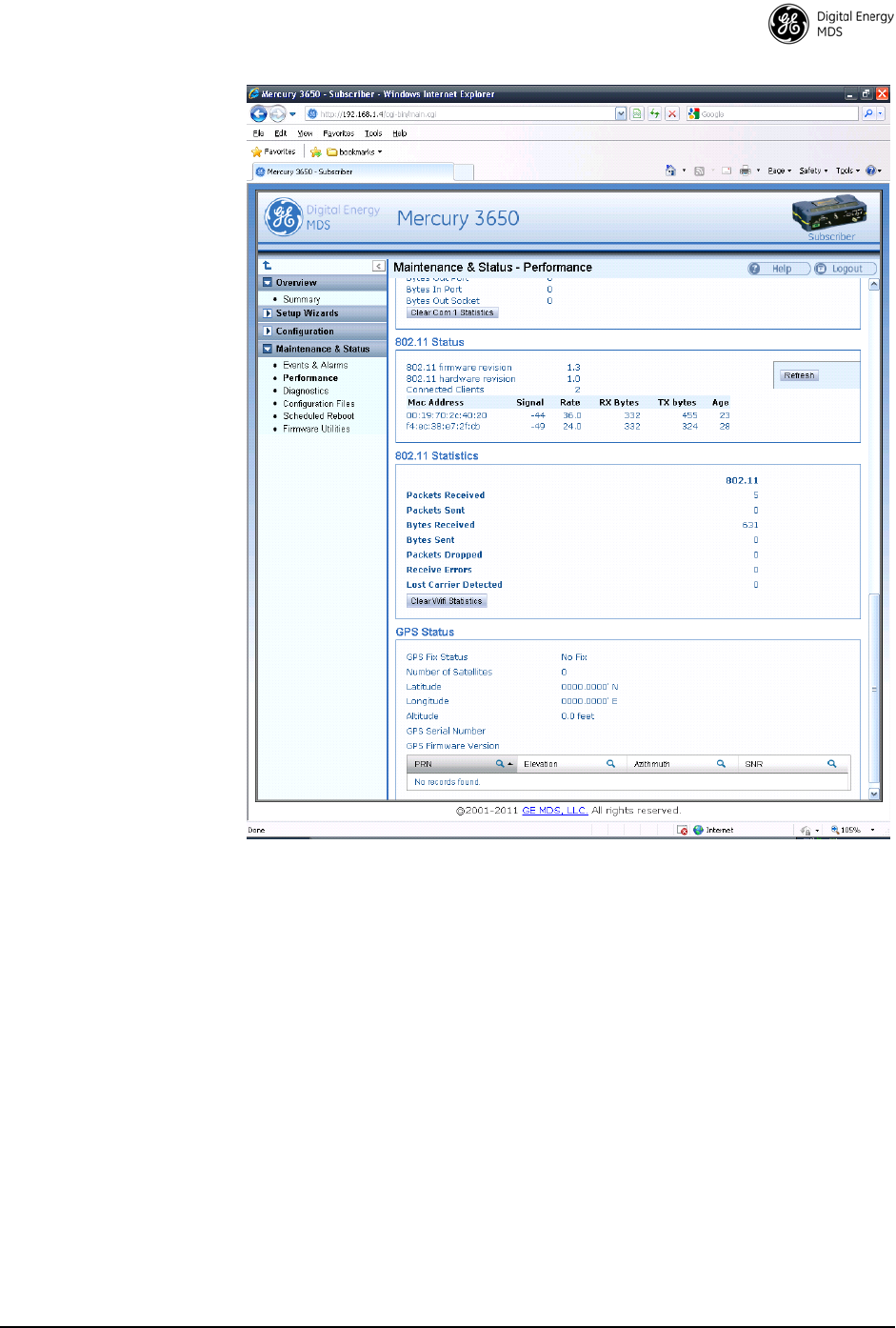Viewport: 896px width, 1328px height.
Task: Click the empty new tab button
Action: pyautogui.click(x=464, y=171)
